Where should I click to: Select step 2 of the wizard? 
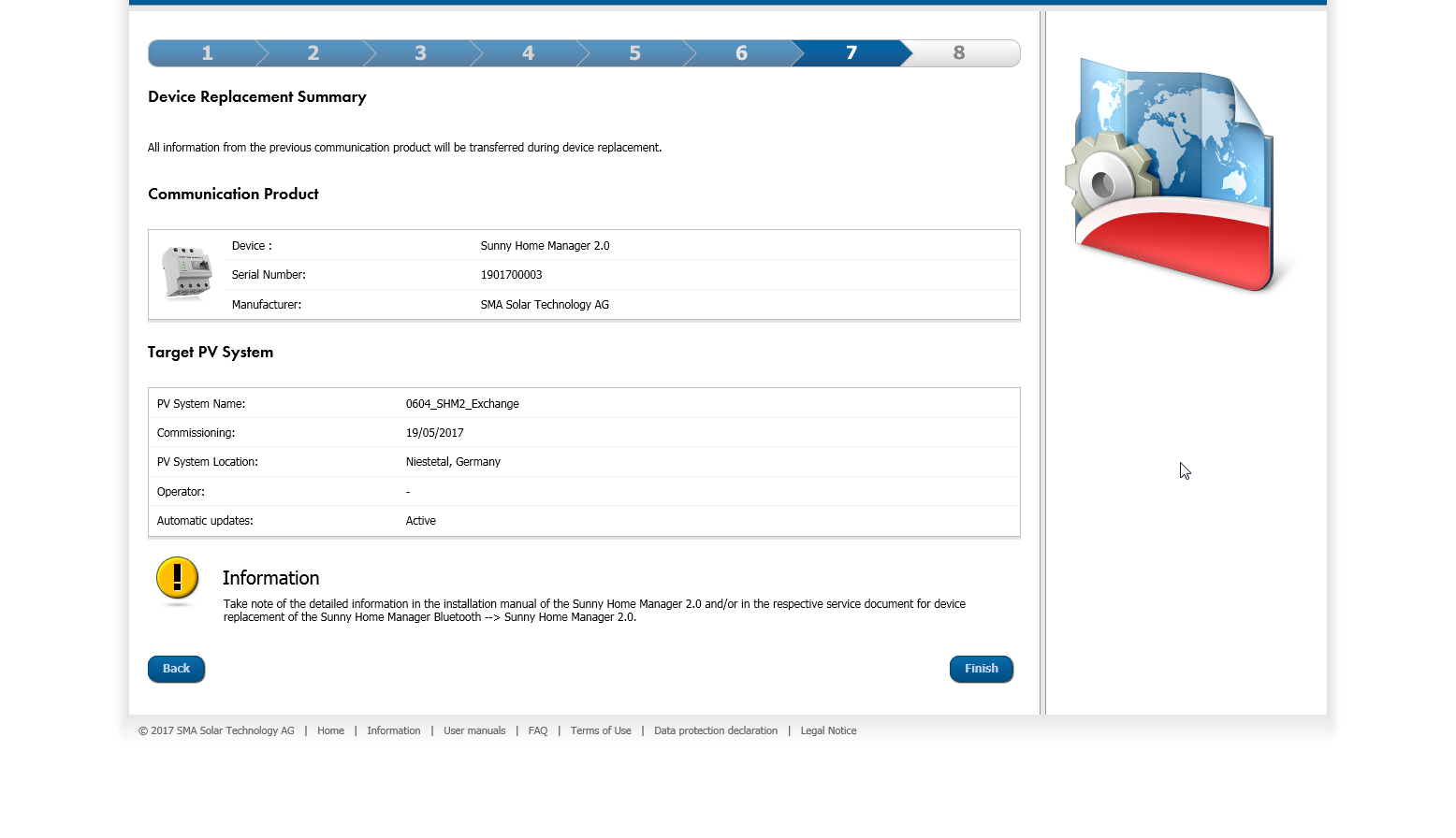point(313,53)
